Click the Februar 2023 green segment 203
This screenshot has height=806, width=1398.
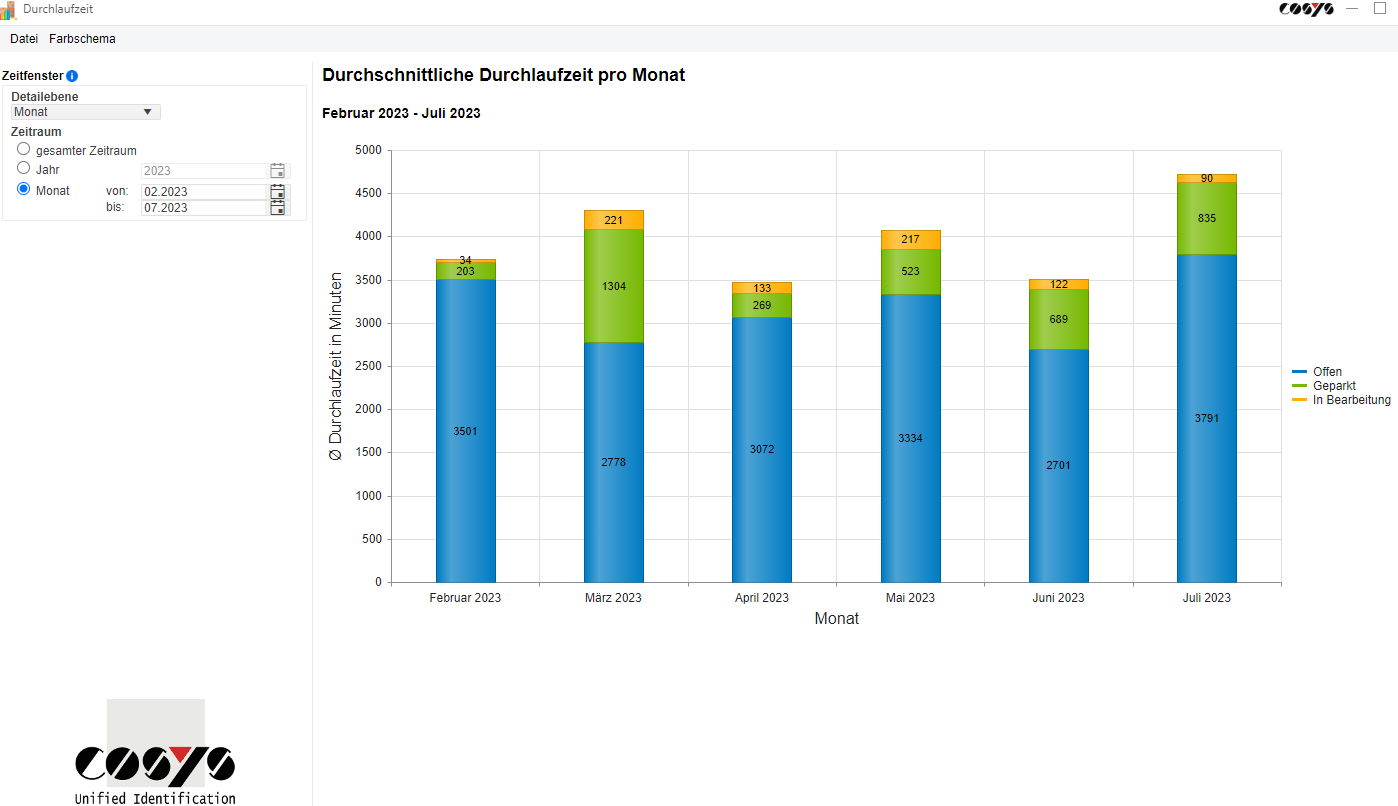coord(466,271)
